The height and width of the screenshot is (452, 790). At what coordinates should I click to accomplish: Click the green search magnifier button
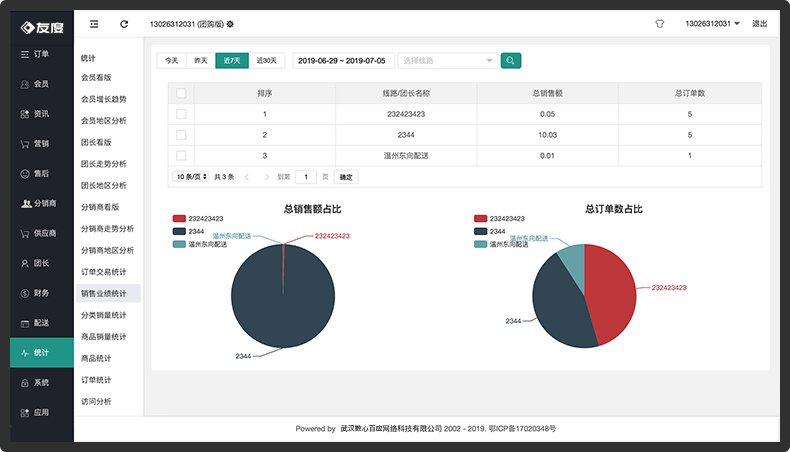click(x=510, y=60)
